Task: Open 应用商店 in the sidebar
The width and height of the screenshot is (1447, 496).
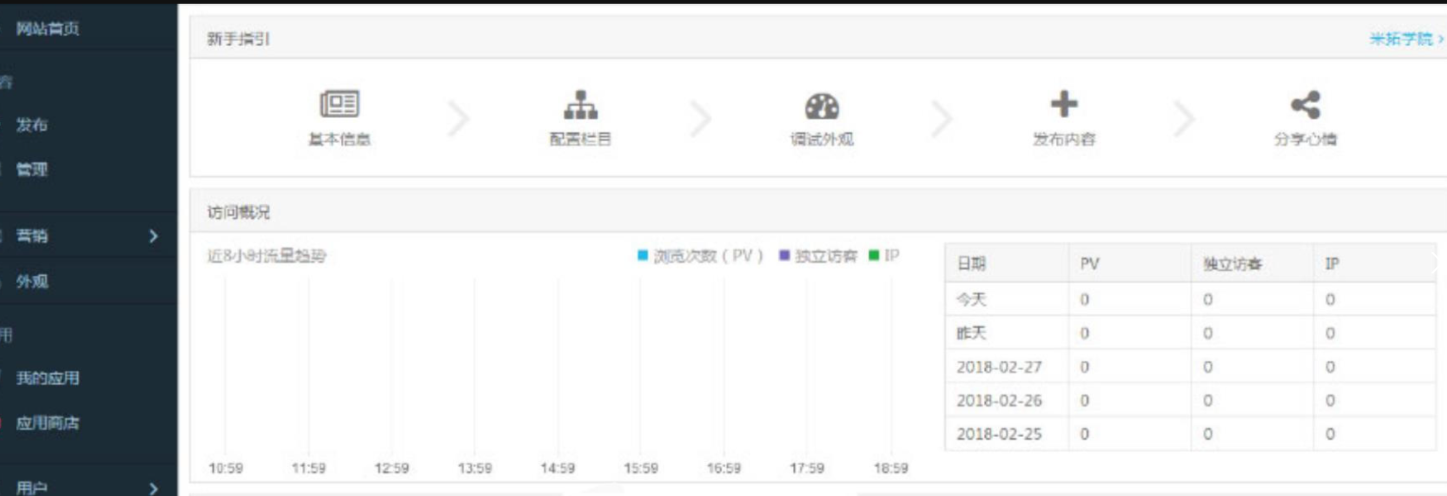Action: [47, 423]
